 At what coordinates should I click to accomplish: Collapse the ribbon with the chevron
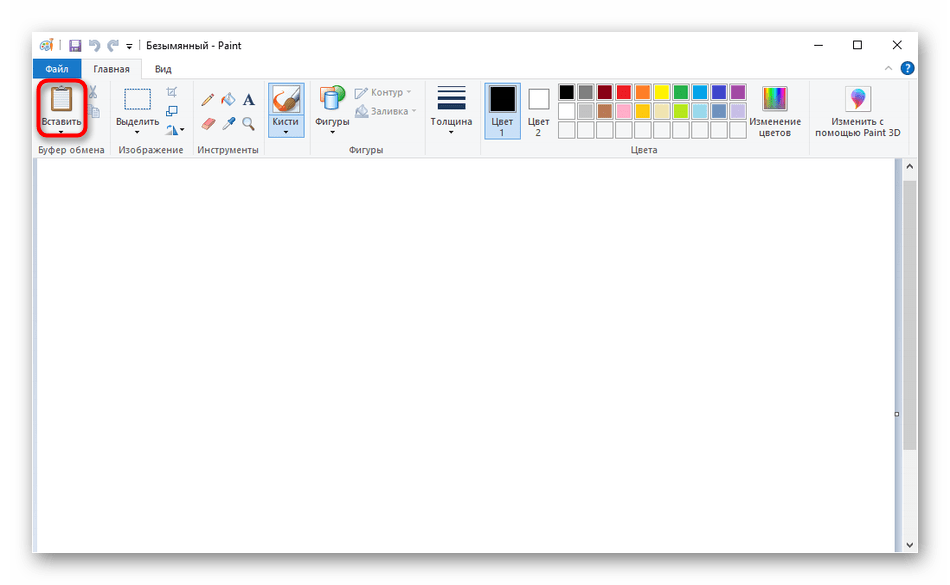(888, 68)
